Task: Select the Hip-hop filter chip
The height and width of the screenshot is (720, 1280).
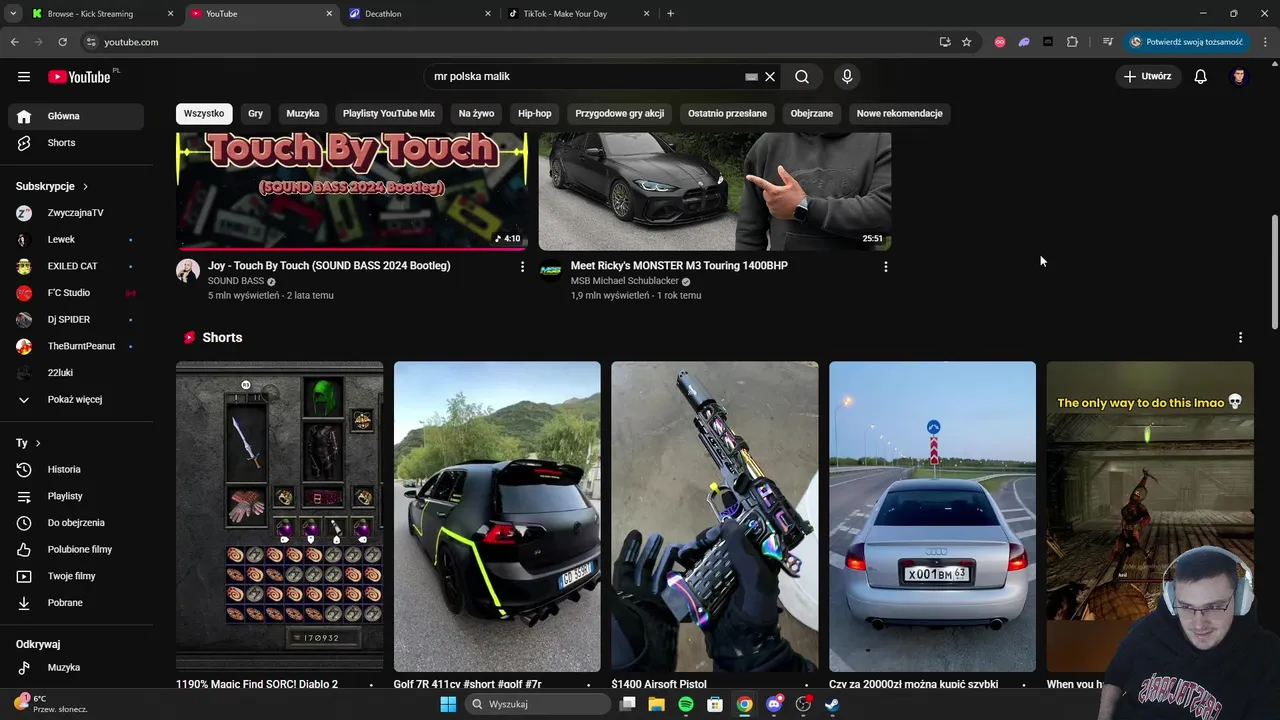Action: pos(535,113)
